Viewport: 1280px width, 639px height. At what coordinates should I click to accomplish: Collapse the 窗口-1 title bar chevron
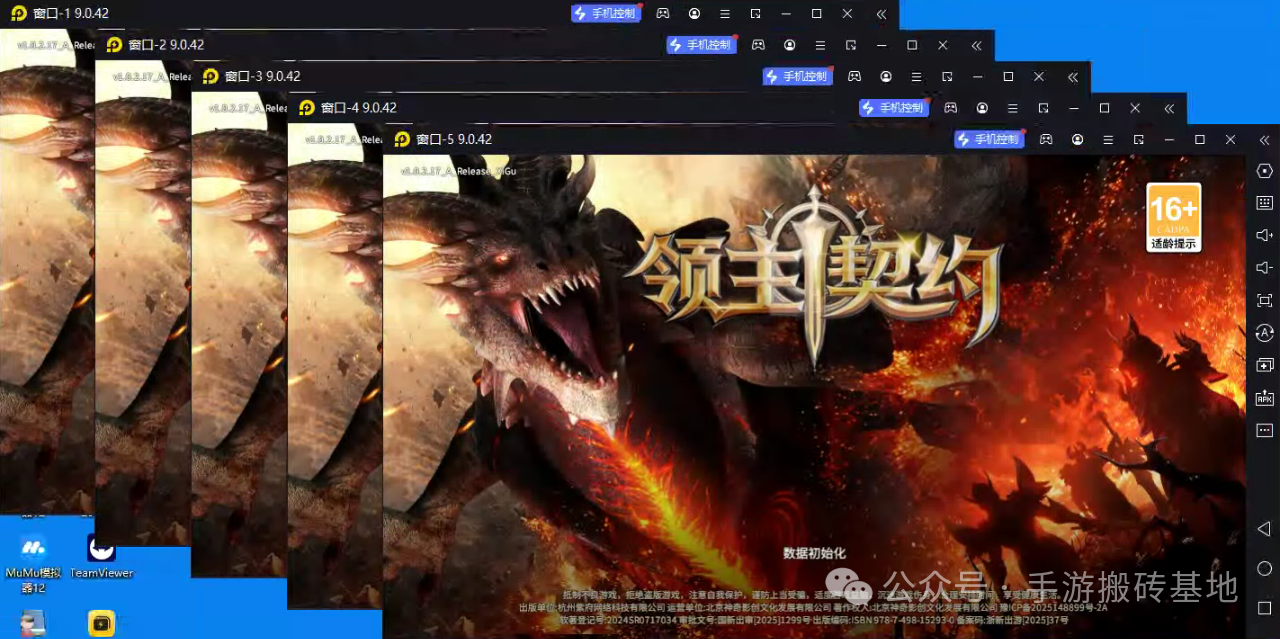click(x=879, y=14)
